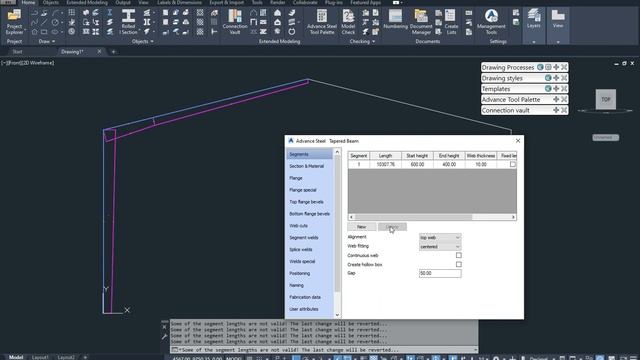
Task: Click the Start height cell 600.00
Action: [417, 164]
